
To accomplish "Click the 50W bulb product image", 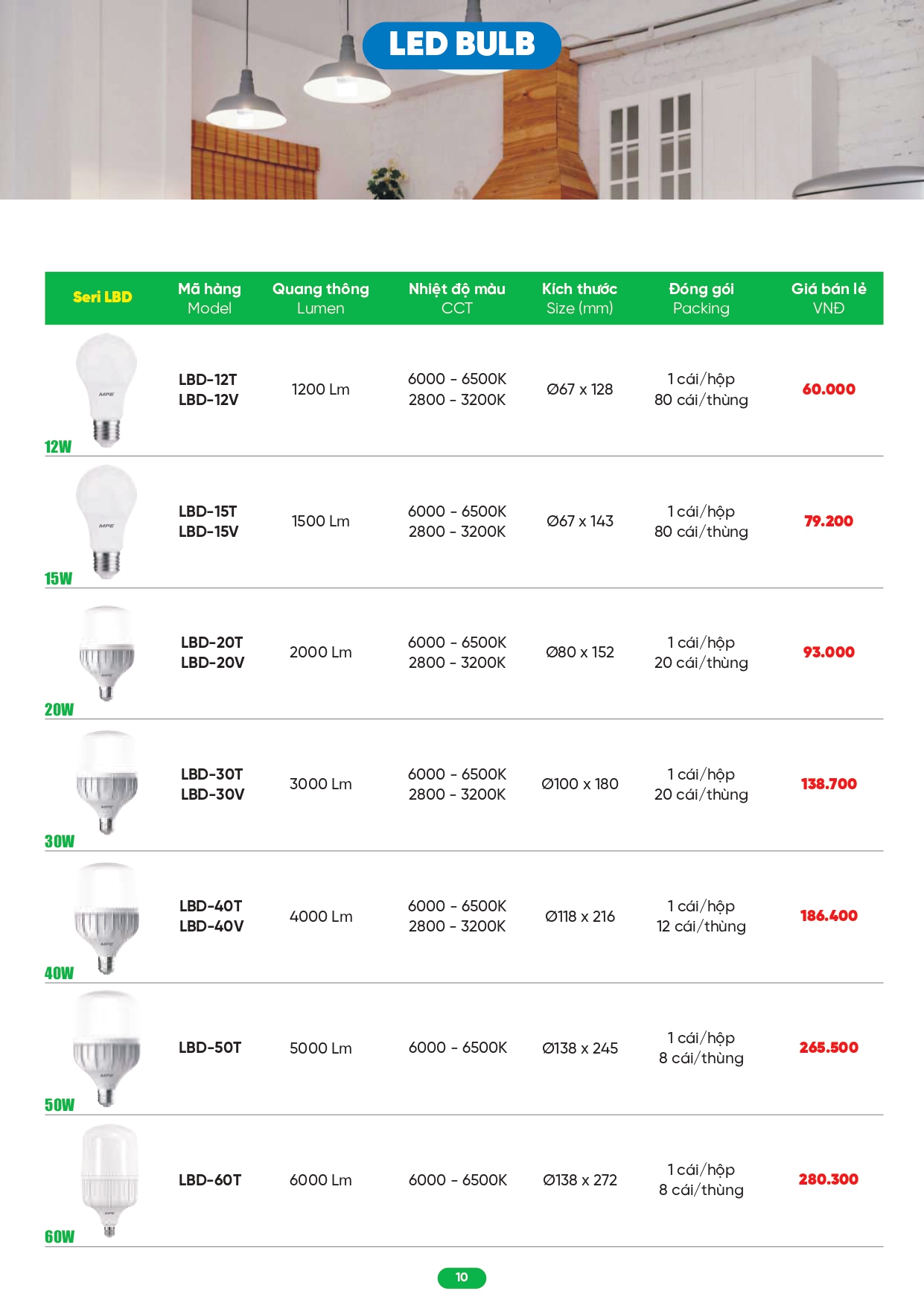I will click(106, 1048).
